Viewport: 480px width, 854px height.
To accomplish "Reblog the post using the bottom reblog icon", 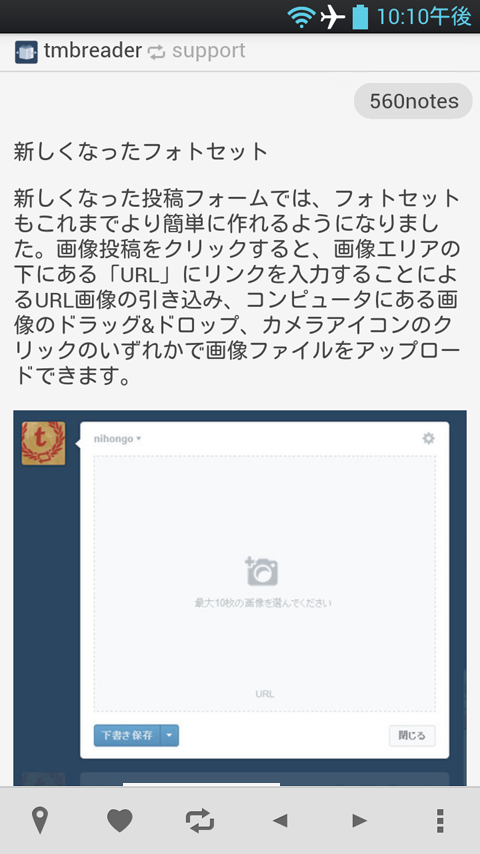I will coord(200,820).
